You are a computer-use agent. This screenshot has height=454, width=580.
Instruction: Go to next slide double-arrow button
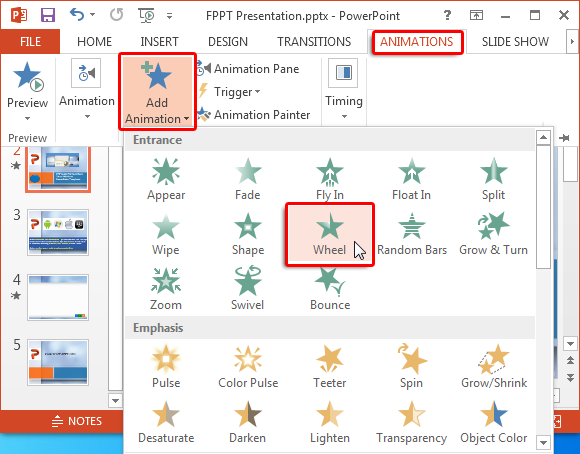pyautogui.click(x=570, y=377)
